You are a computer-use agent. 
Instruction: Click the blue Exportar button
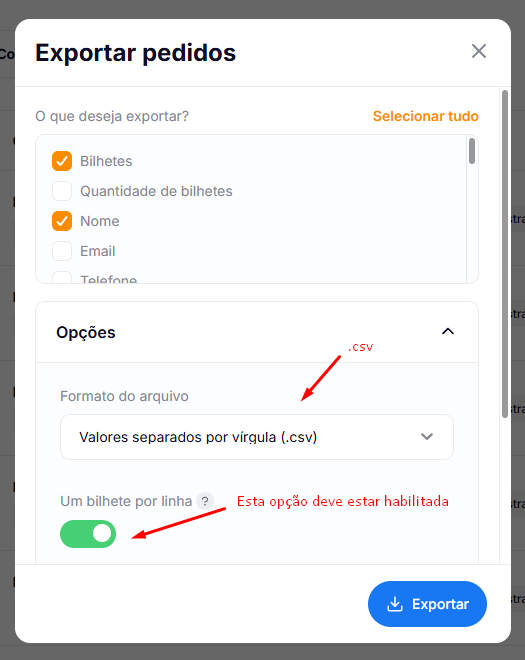(427, 604)
